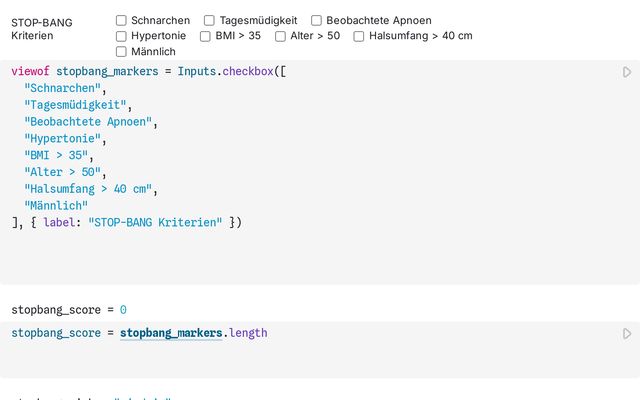
Task: Click the STOP-BANG Kriterien form label
Action: [x=42, y=28]
